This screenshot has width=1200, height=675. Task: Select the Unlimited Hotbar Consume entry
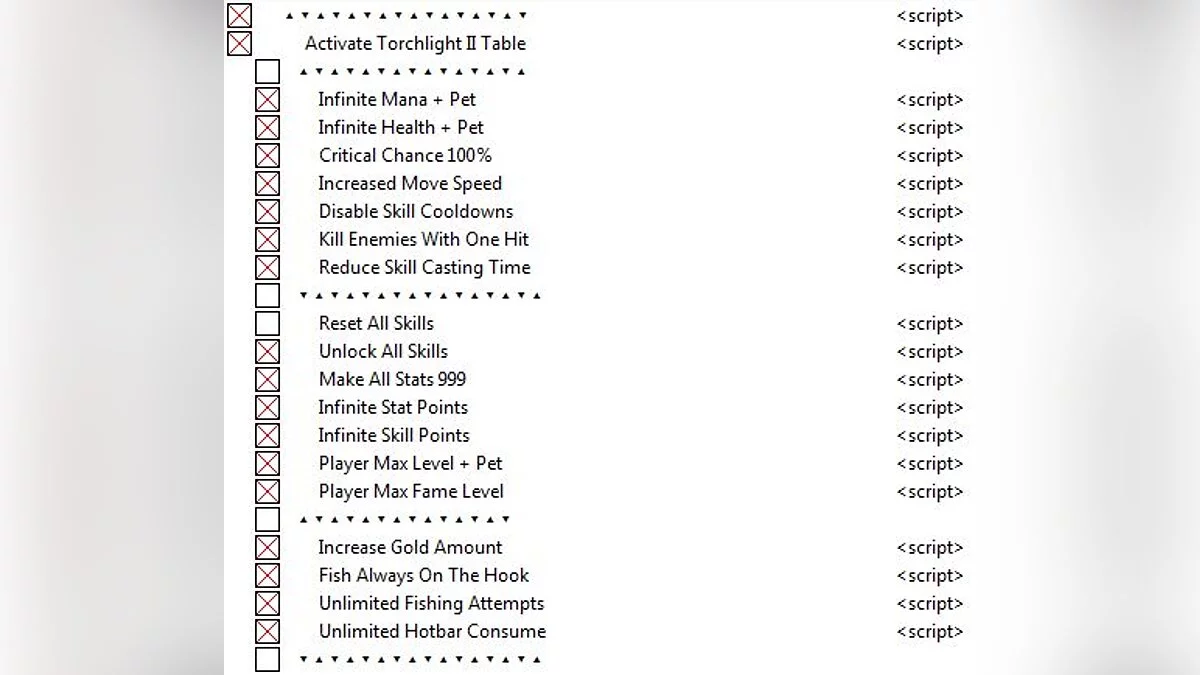pyautogui.click(x=432, y=632)
